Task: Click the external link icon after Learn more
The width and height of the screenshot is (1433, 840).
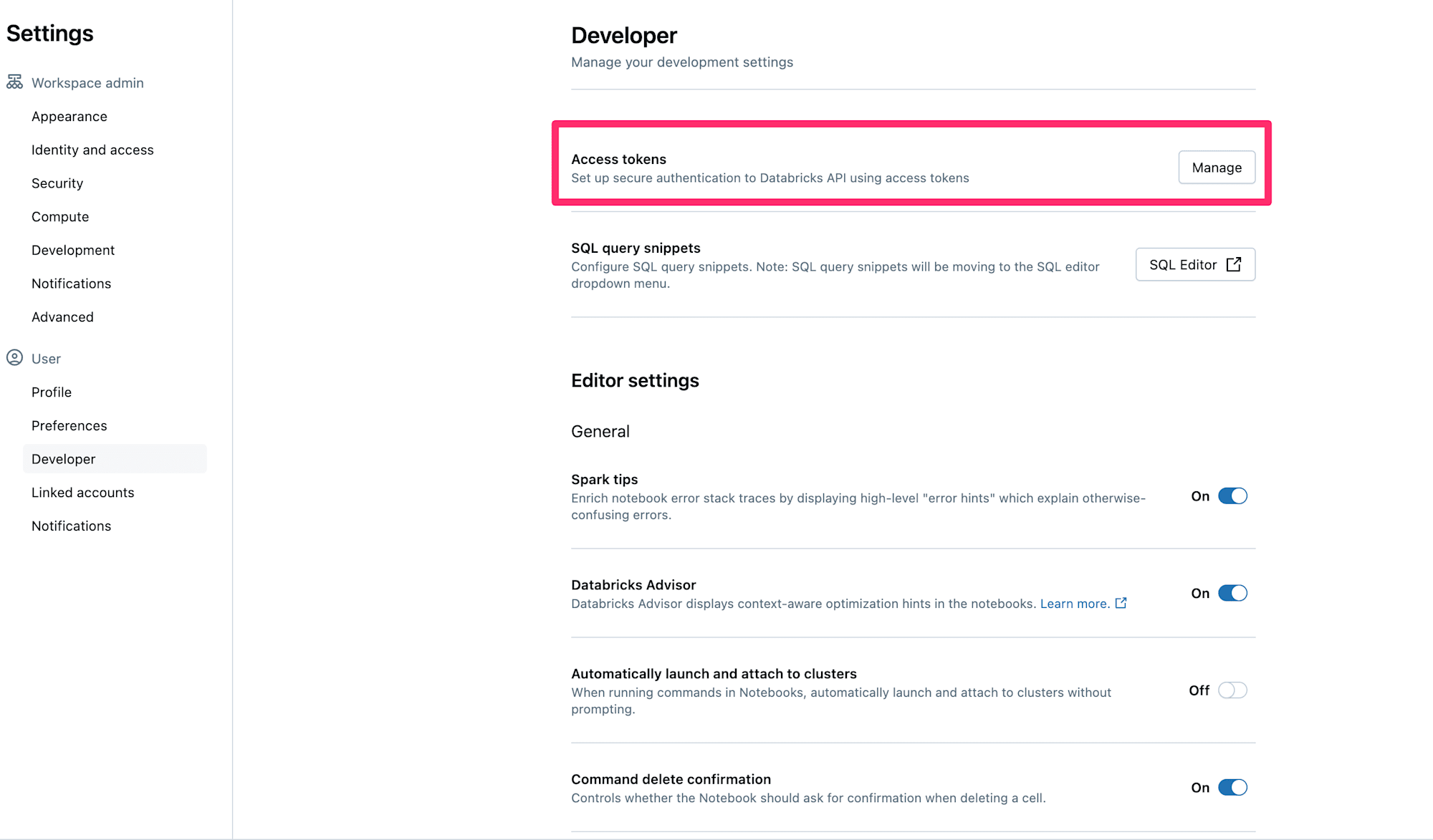Action: point(1121,603)
